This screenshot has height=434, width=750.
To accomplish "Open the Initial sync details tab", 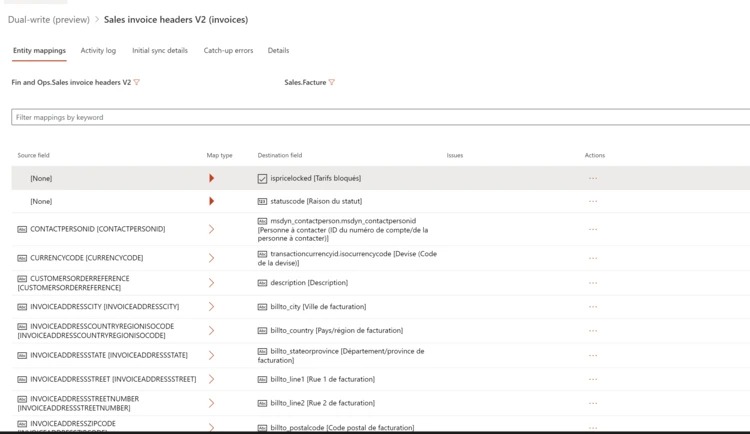I will click(160, 50).
